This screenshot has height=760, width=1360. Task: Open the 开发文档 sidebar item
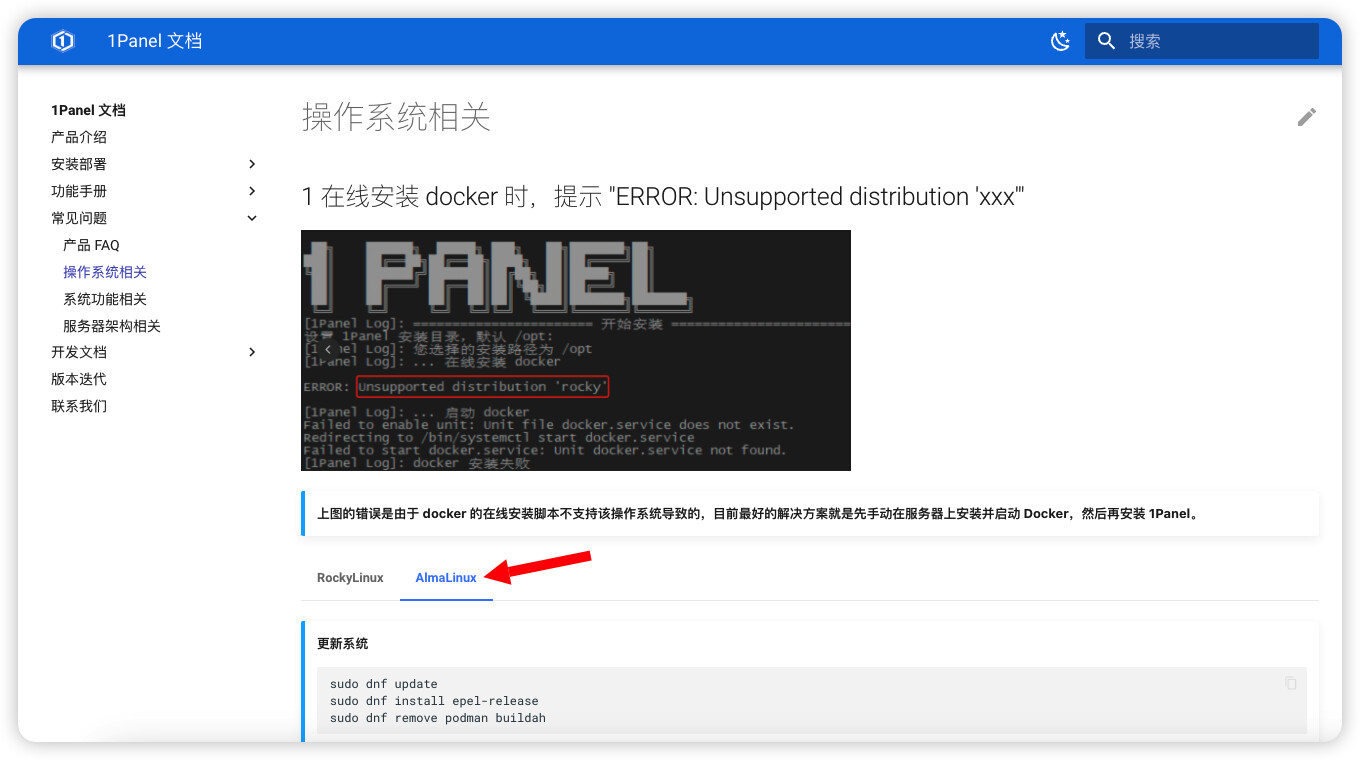point(79,352)
